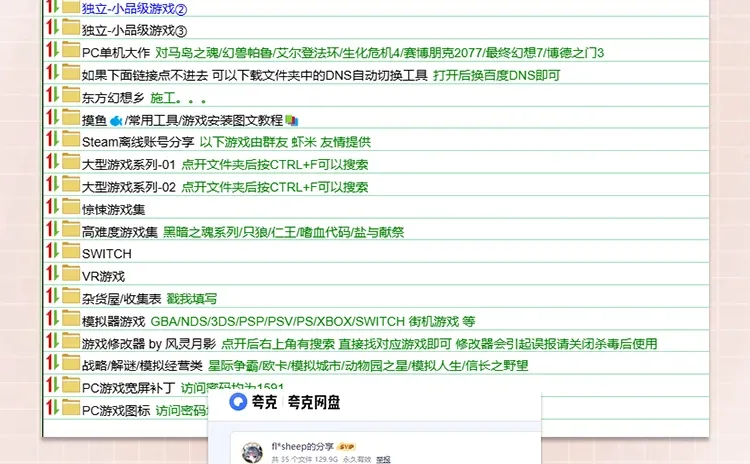The image size is (750, 464).
Task: Click green note 戳我填写
Action: click(x=192, y=299)
